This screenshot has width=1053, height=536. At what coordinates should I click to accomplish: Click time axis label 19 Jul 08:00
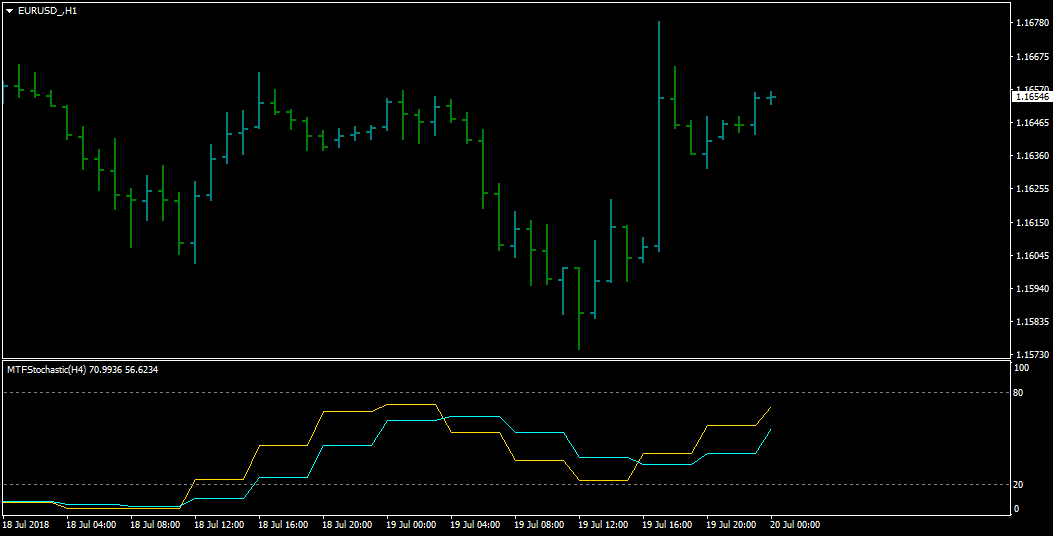point(539,525)
